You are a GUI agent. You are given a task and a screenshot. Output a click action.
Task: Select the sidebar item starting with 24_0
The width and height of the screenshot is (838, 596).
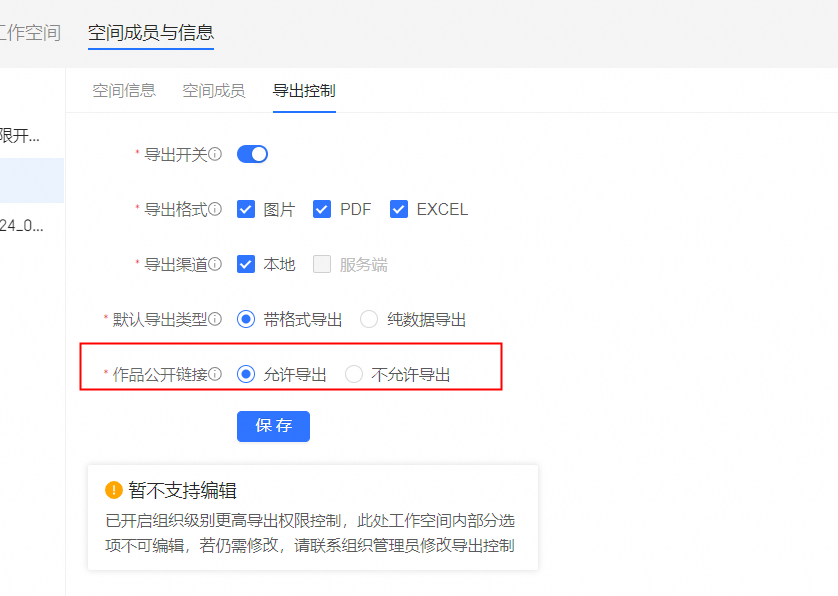point(22,225)
